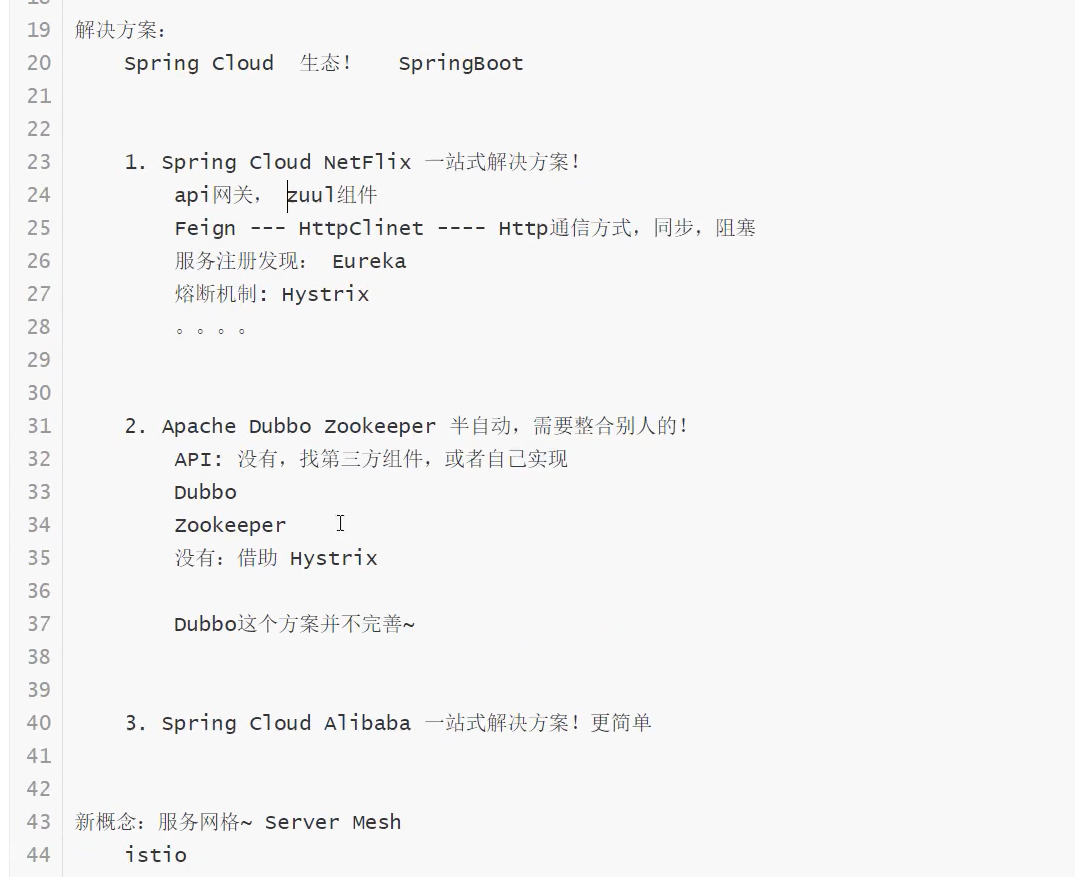Click the word Hystrix on line 27

click(x=325, y=295)
